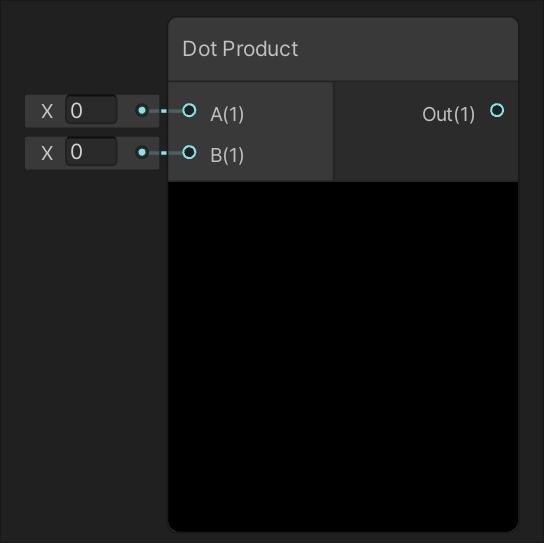Select the X value field for input A

pos(91,110)
